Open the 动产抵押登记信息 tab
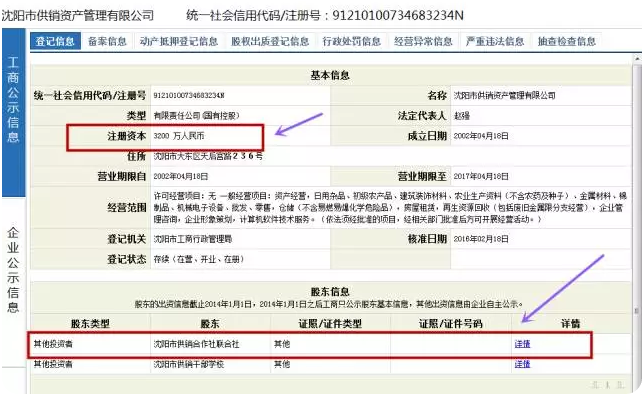The height and width of the screenshot is (396, 642). [x=179, y=41]
